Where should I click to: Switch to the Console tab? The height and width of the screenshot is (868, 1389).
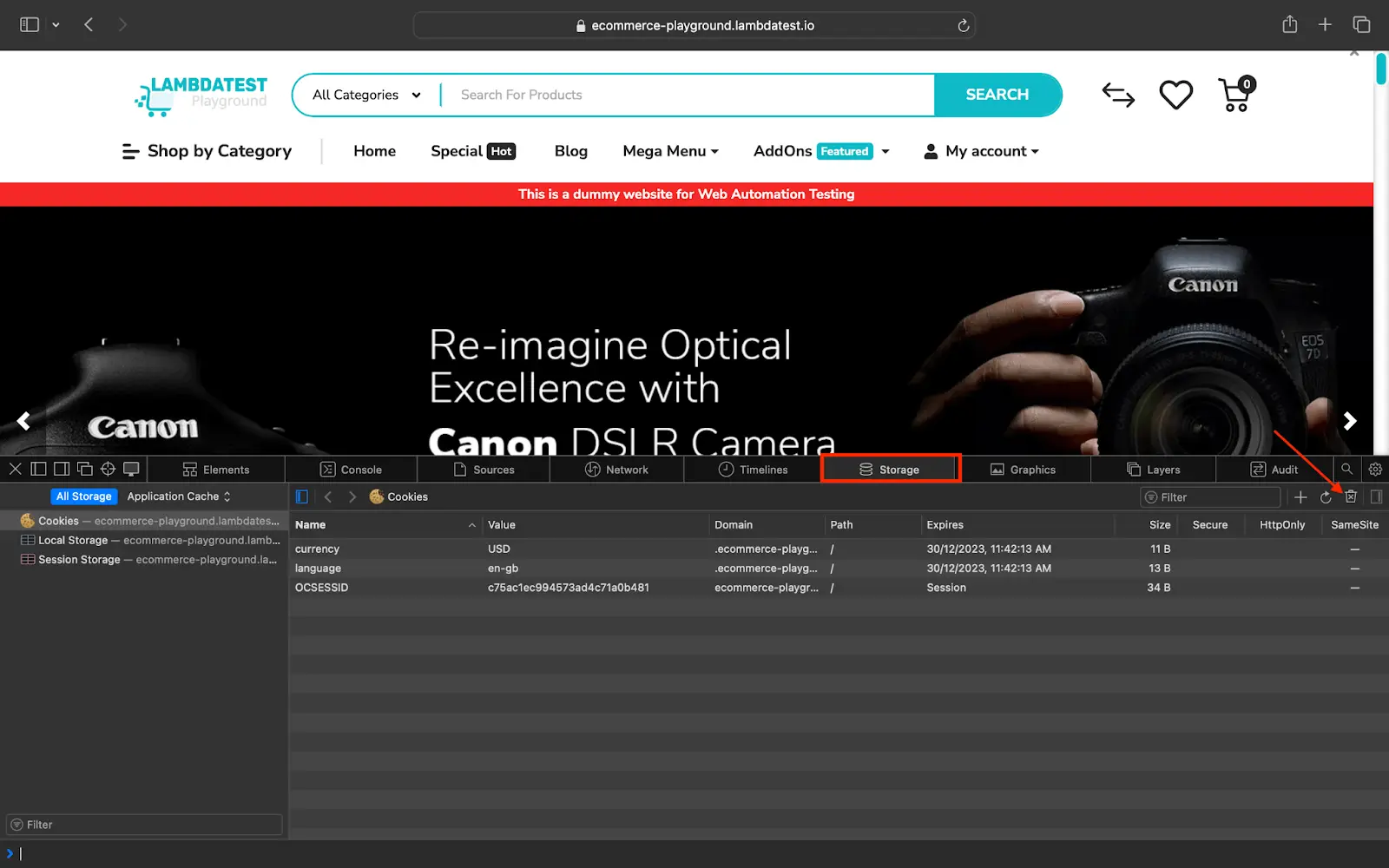351,470
